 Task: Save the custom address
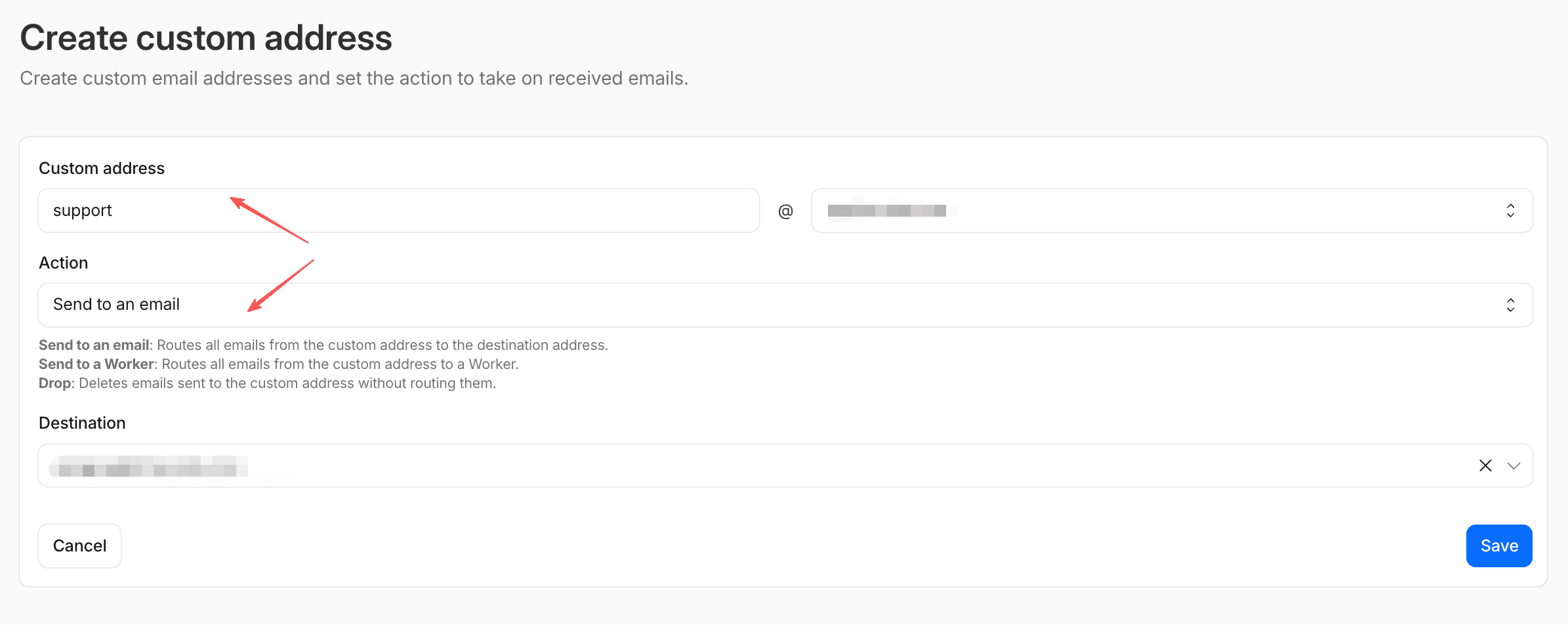[1499, 546]
